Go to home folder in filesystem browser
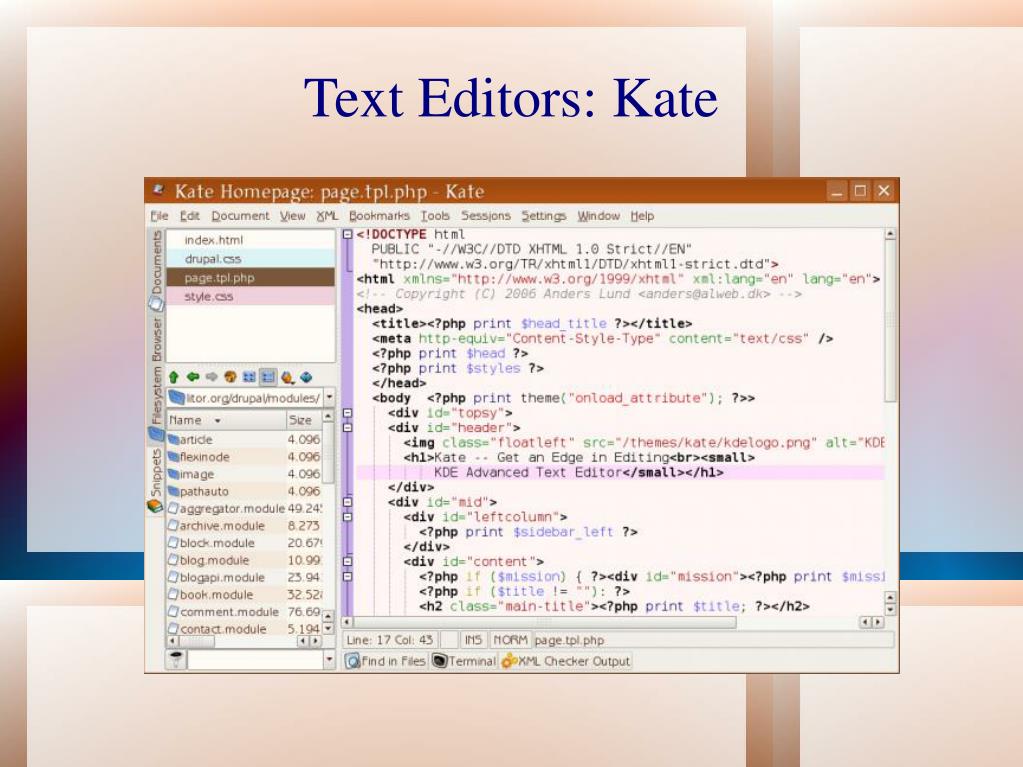The width and height of the screenshot is (1023, 767). point(230,377)
